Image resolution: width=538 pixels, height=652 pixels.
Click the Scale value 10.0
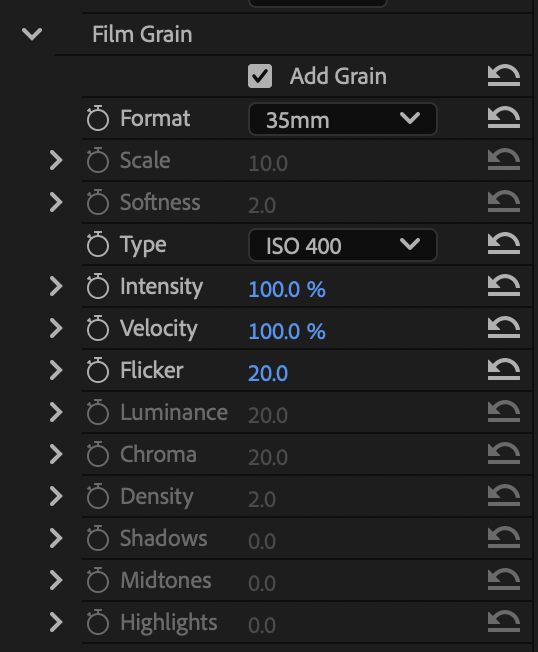(268, 163)
